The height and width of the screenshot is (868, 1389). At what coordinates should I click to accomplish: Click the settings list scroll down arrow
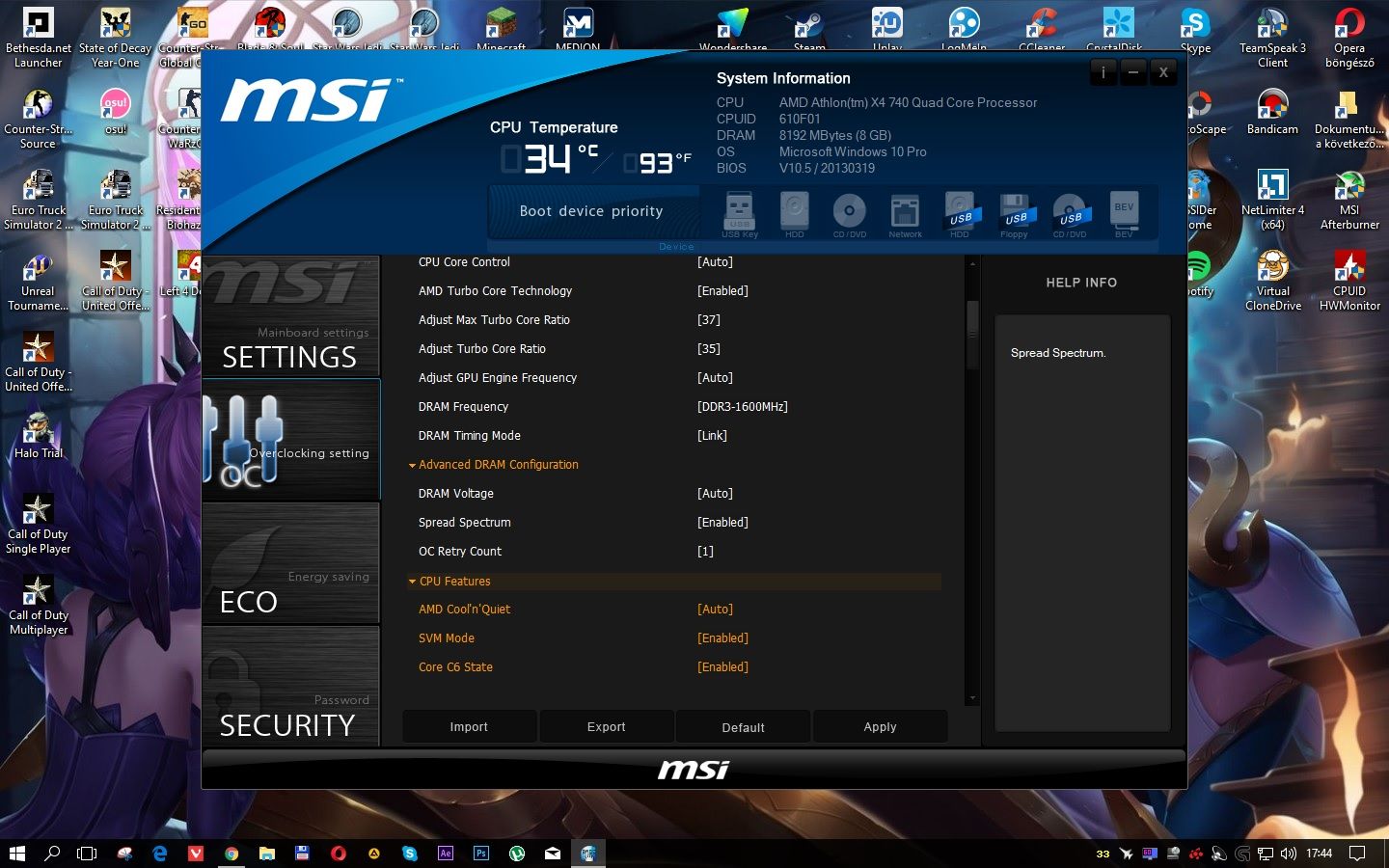[x=972, y=698]
